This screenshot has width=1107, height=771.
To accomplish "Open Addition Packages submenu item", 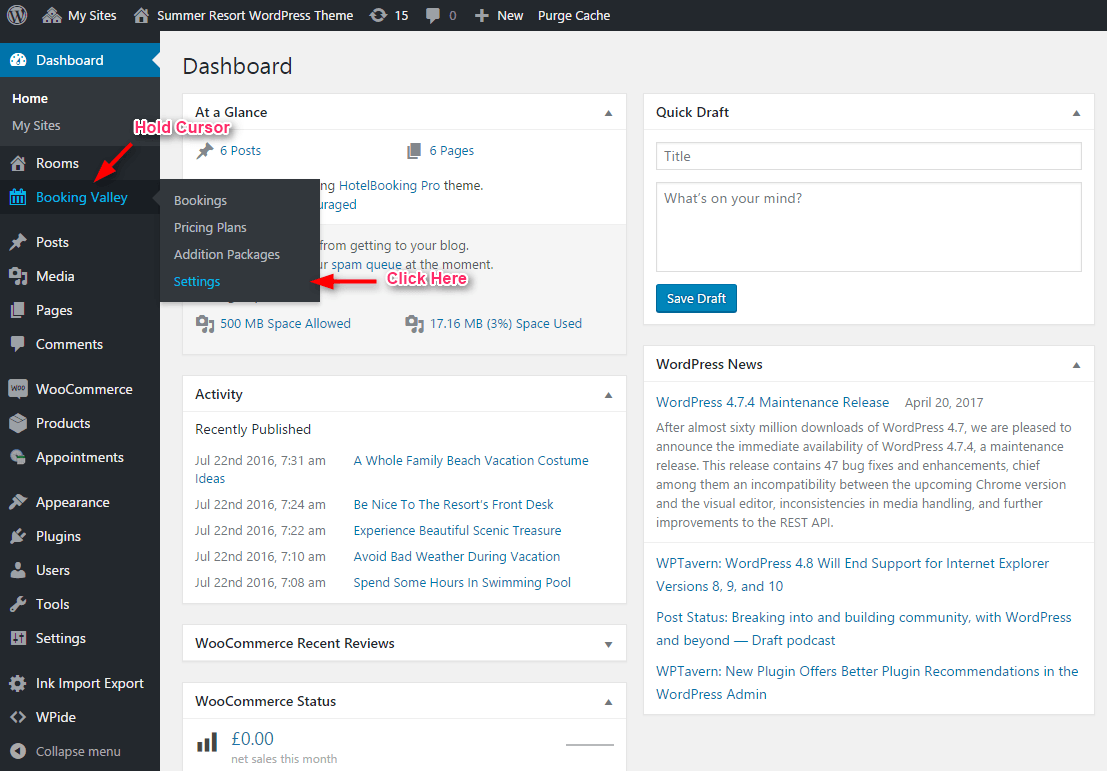I will tap(227, 254).
